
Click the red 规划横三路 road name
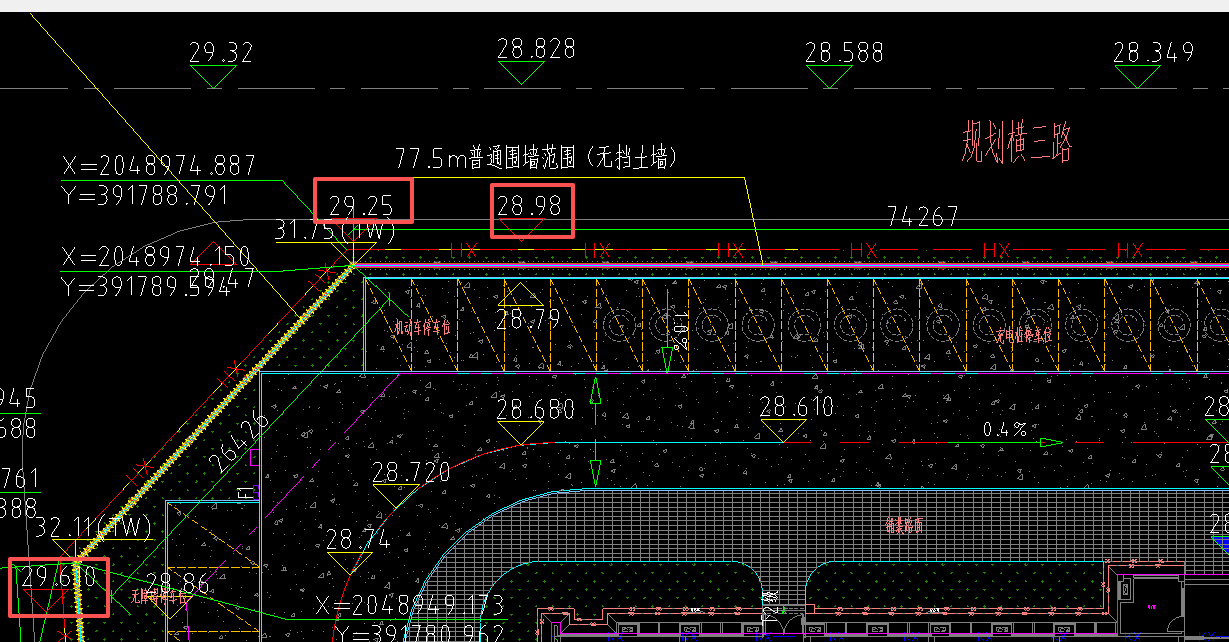(x=1017, y=142)
